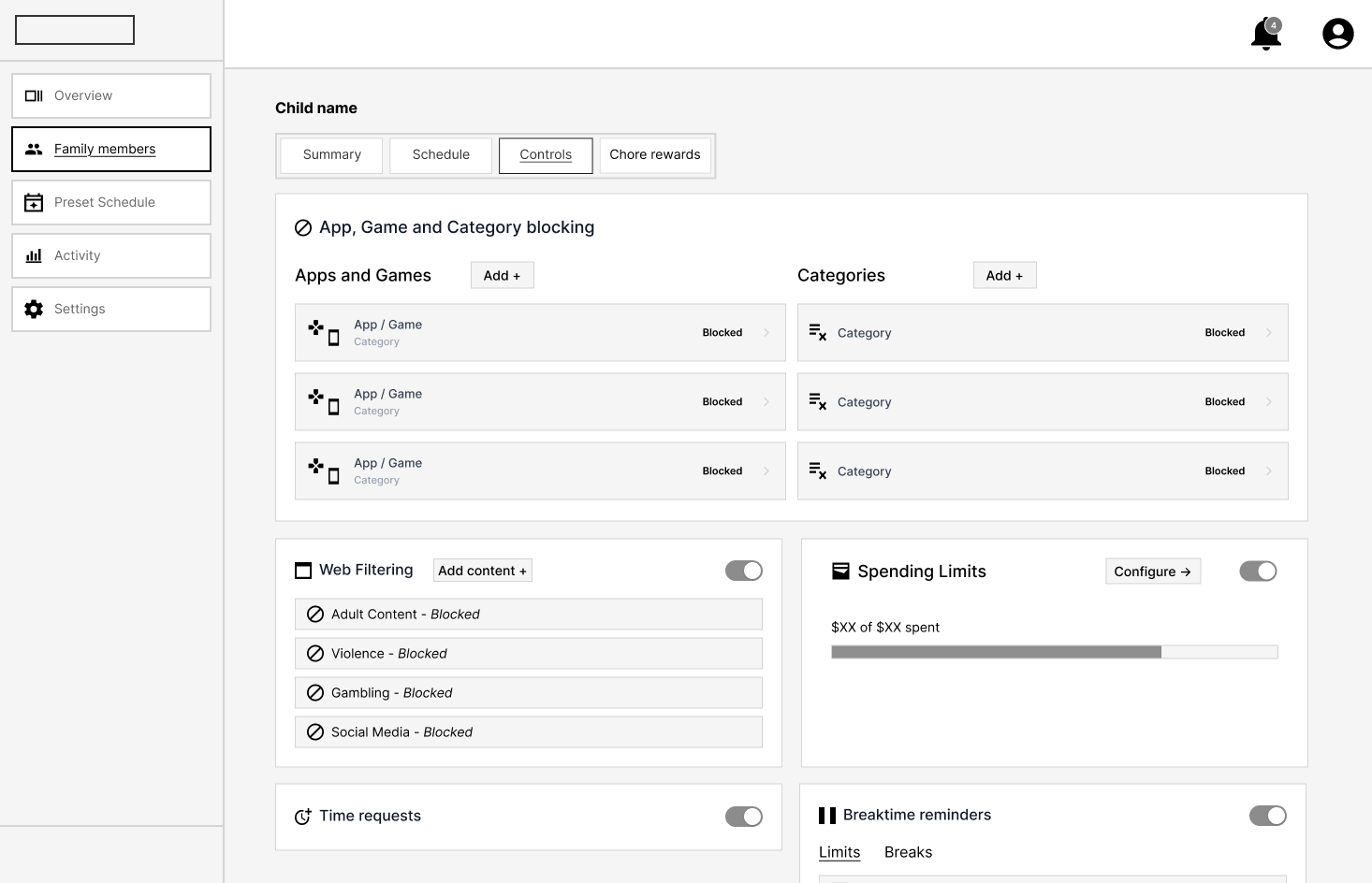
Task: Click the Adult Content blocked icon
Action: point(315,615)
